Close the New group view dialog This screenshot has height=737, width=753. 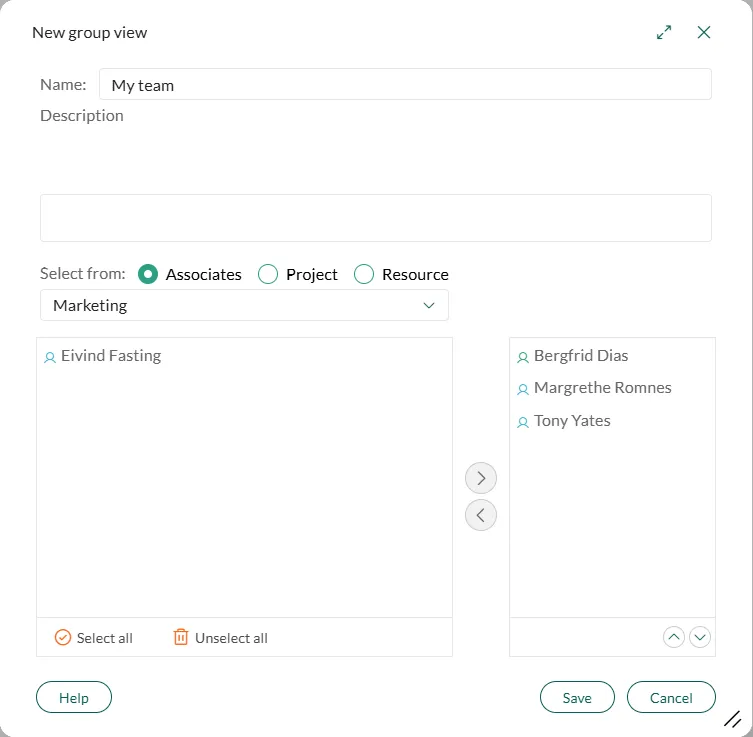[x=704, y=33]
